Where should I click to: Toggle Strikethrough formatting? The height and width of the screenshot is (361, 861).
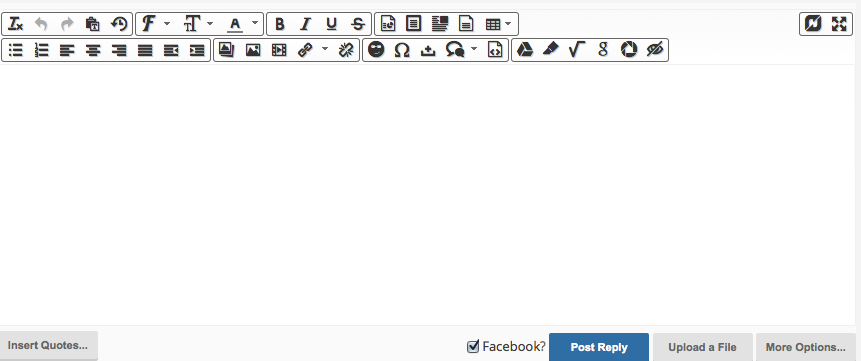coord(359,24)
